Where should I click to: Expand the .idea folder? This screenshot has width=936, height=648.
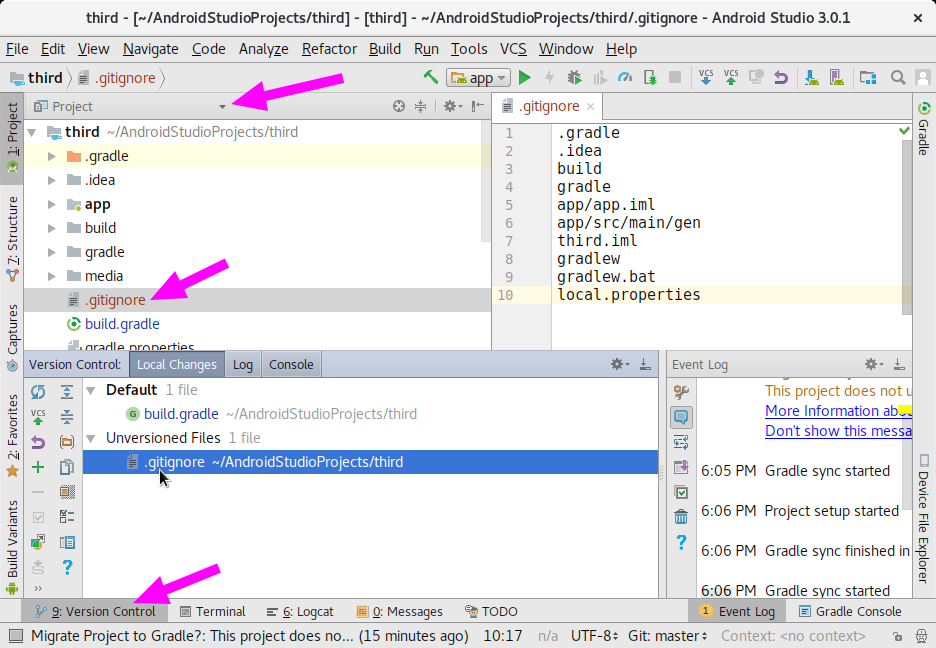[52, 180]
